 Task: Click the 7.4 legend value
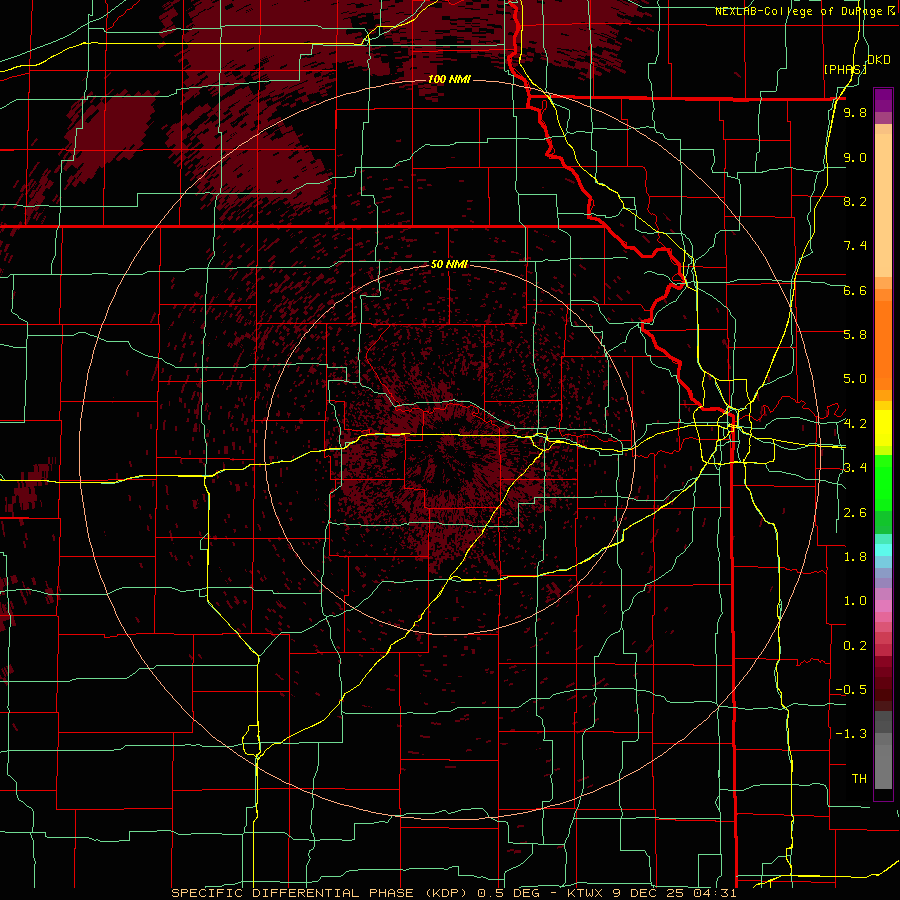click(x=855, y=246)
